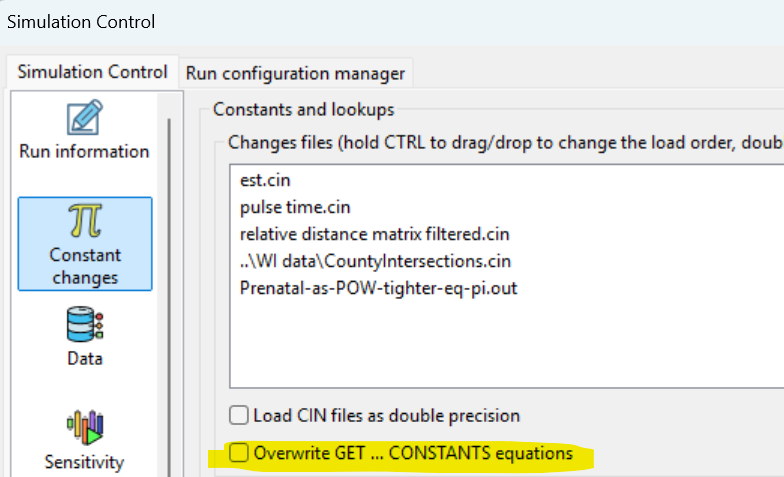Click the Simulation Control window title

81,22
